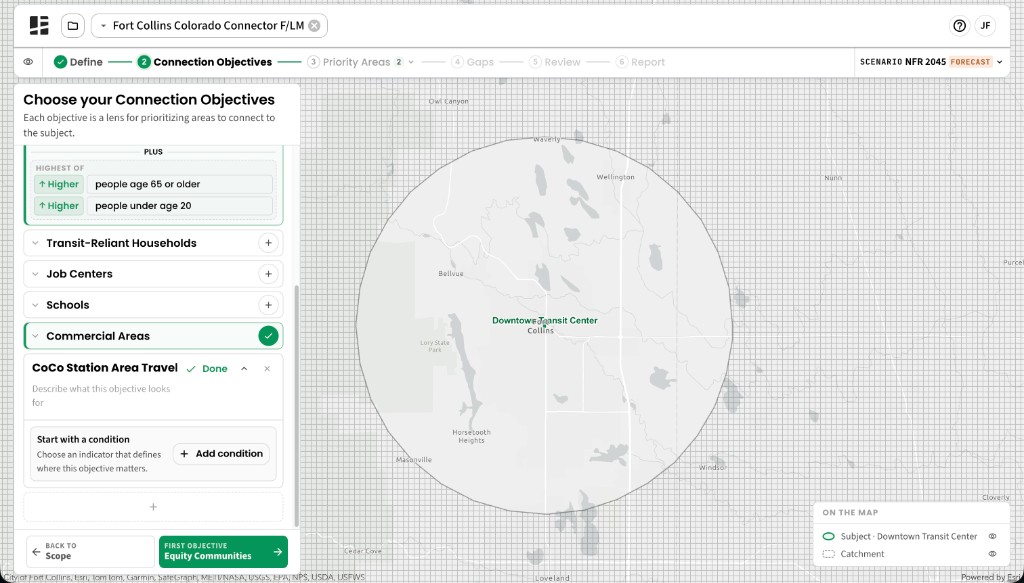Click the FORECAST badge

[970, 62]
